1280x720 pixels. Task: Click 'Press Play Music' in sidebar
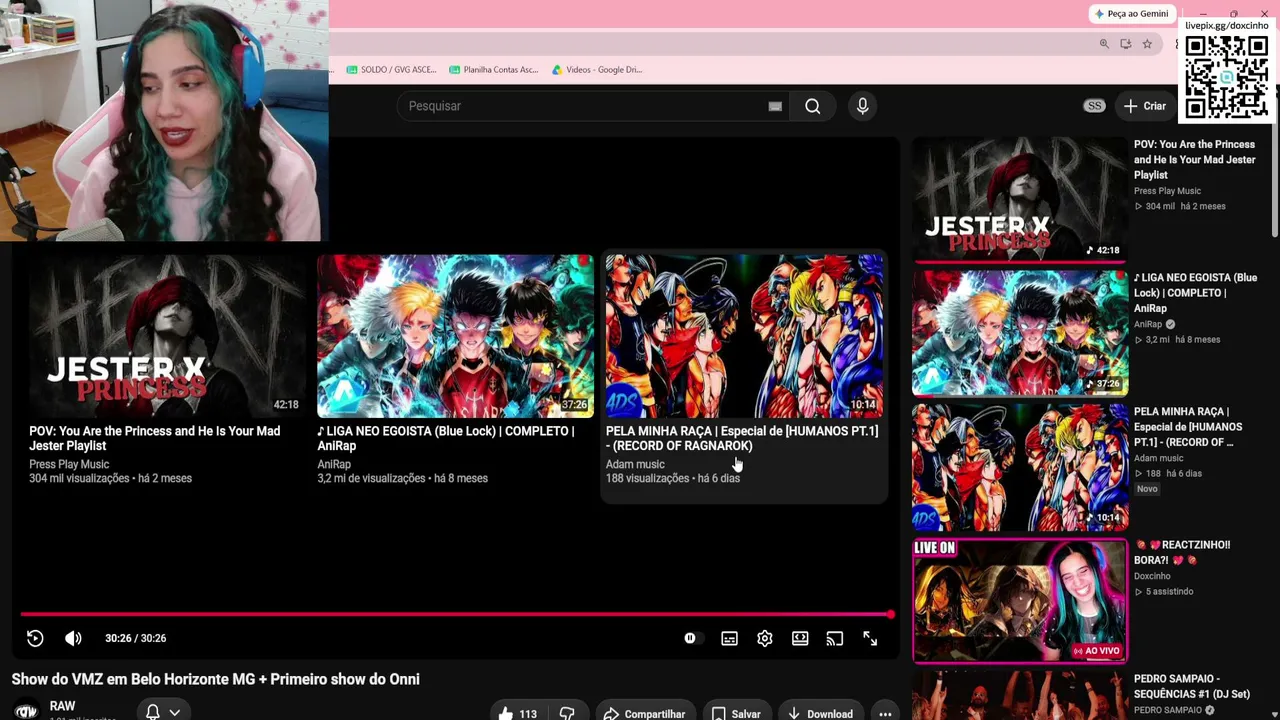[1167, 191]
